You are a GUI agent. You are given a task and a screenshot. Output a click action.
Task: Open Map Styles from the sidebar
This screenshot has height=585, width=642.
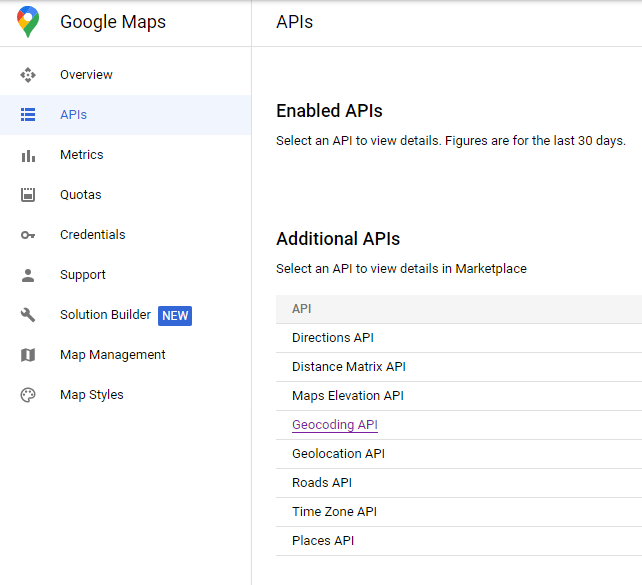coord(125,395)
